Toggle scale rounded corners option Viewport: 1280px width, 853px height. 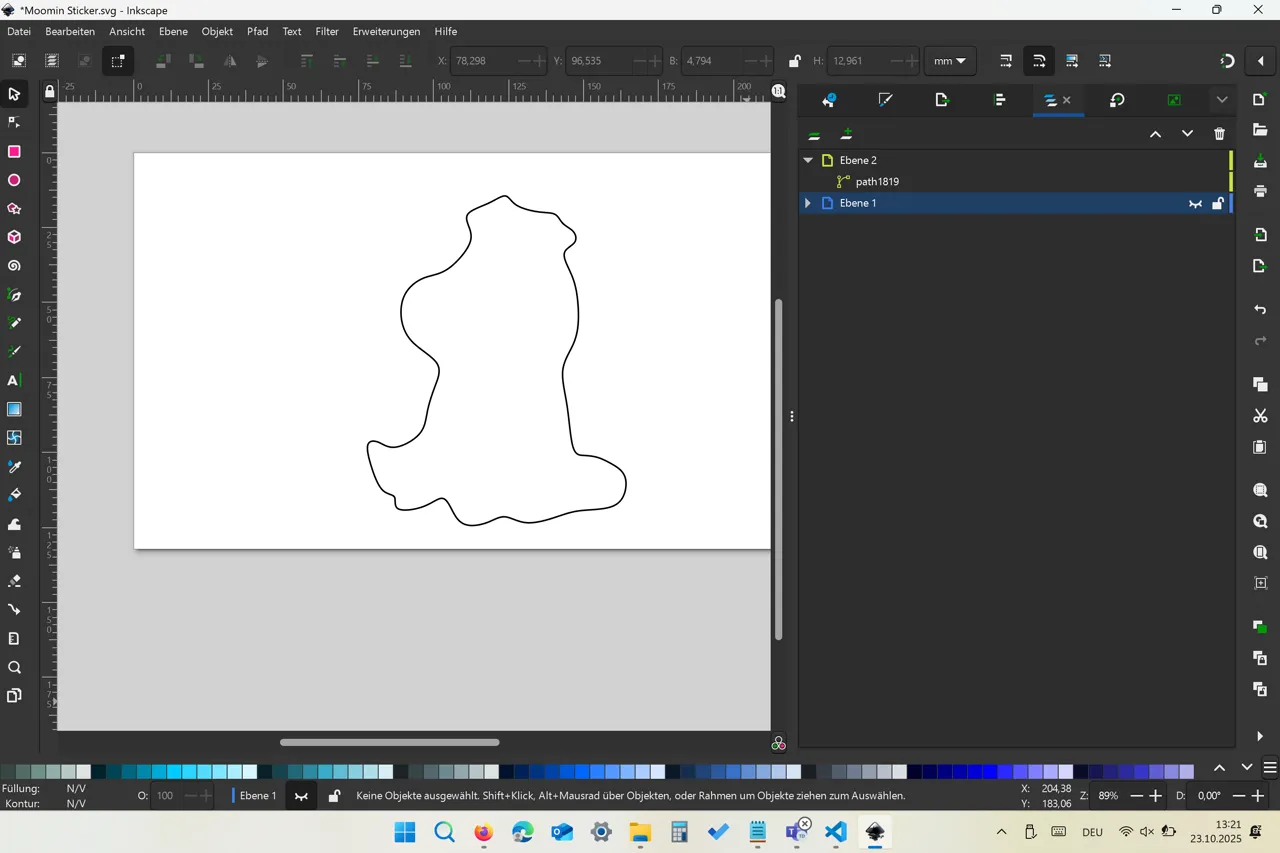(1039, 61)
